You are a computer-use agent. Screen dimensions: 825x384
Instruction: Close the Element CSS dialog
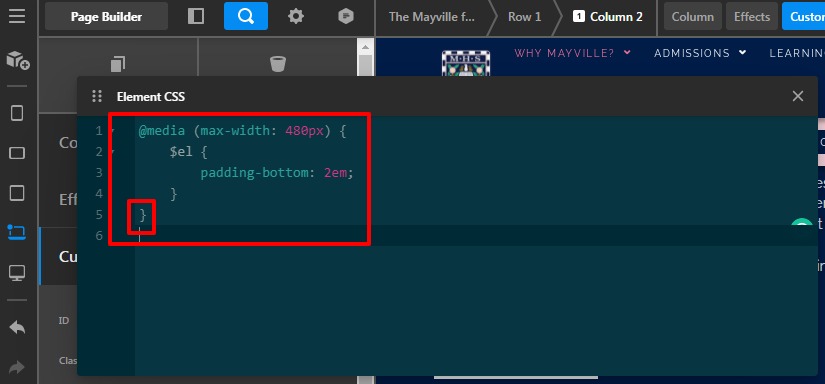[798, 96]
